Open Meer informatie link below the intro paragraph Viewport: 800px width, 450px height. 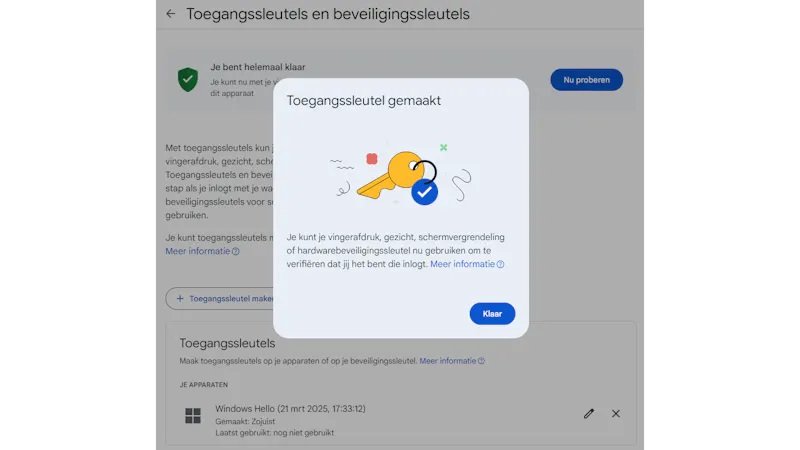point(197,251)
